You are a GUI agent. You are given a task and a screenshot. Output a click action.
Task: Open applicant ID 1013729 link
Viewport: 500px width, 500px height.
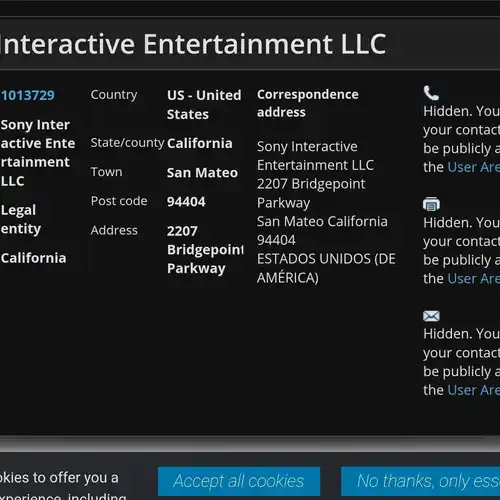click(27, 95)
